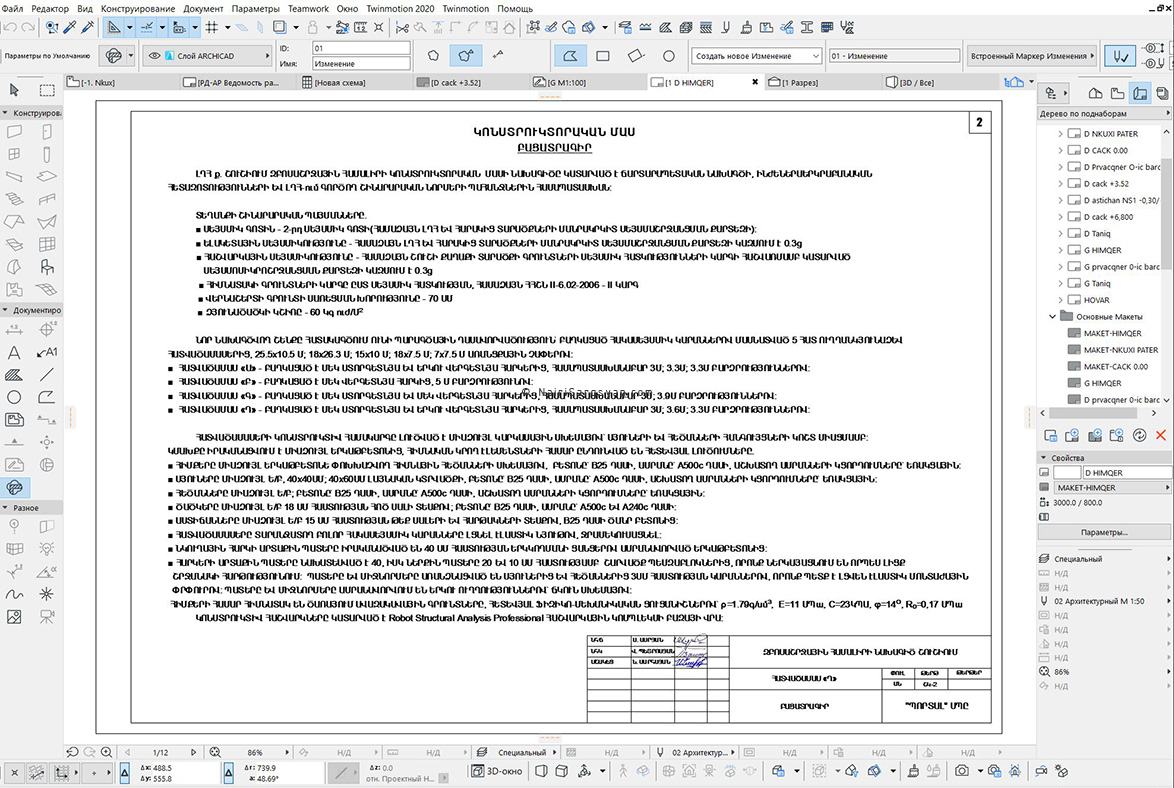
Task: Collapse the 'Свойства' panel section
Action: click(x=1044, y=458)
